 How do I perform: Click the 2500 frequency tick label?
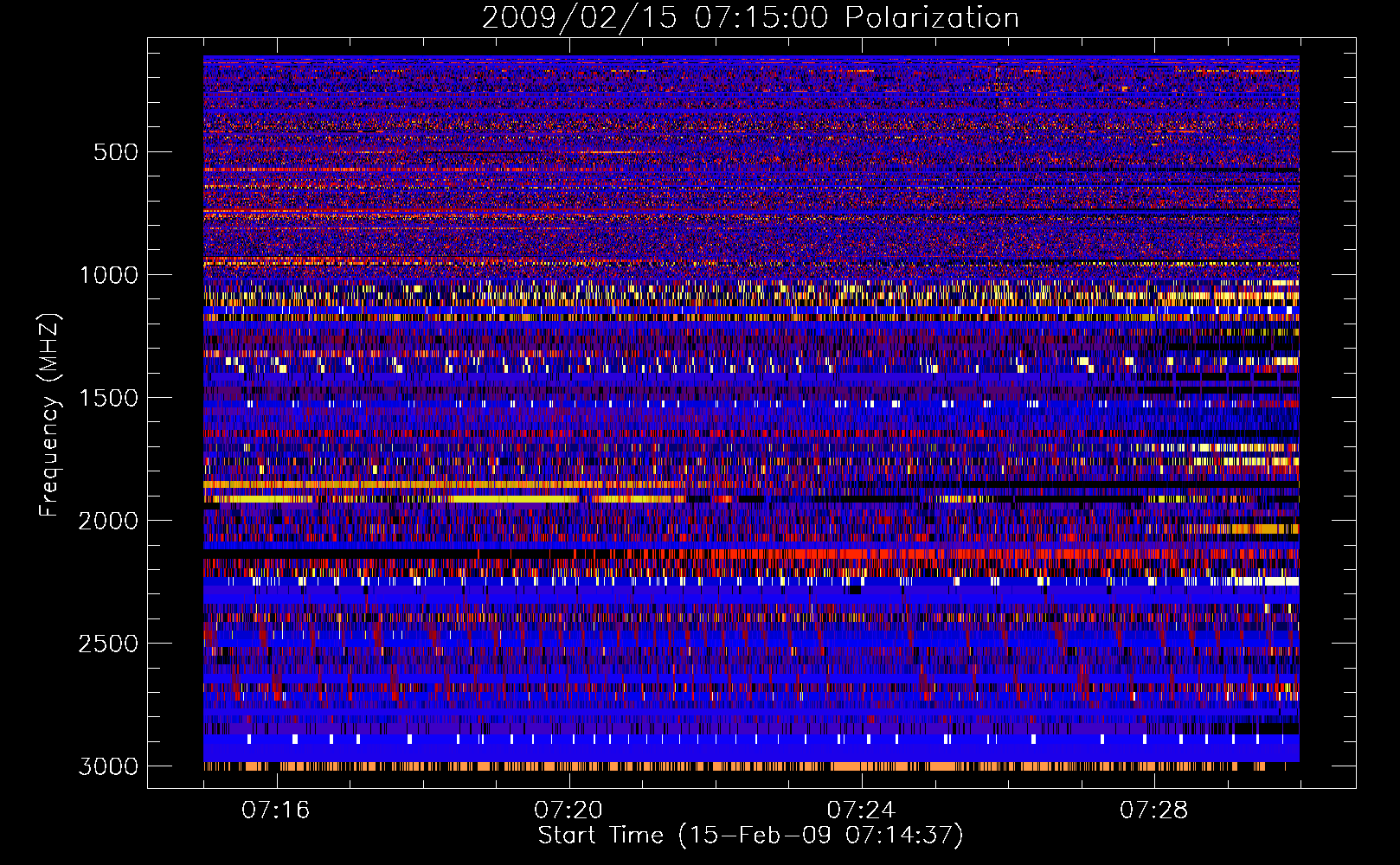[x=108, y=644]
